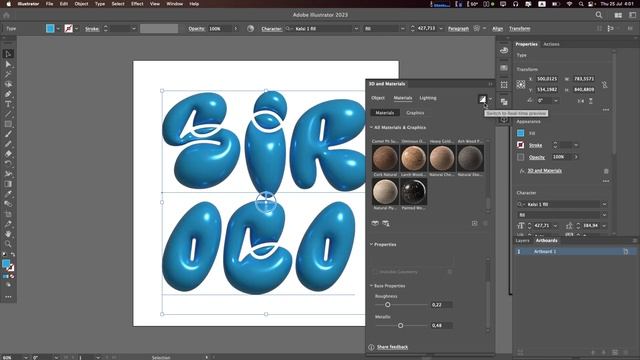Open the 3D and Materials appearance link
Viewport: 640px width, 360px height.
coord(544,171)
